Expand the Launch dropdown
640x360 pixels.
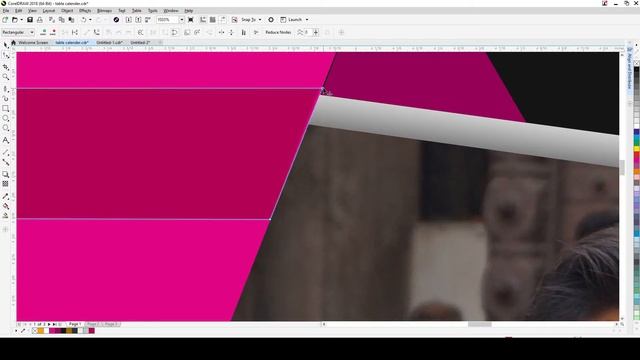[307, 20]
